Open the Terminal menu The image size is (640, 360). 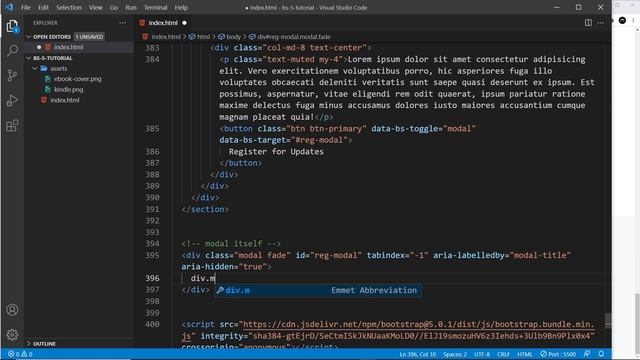(x=156, y=7)
